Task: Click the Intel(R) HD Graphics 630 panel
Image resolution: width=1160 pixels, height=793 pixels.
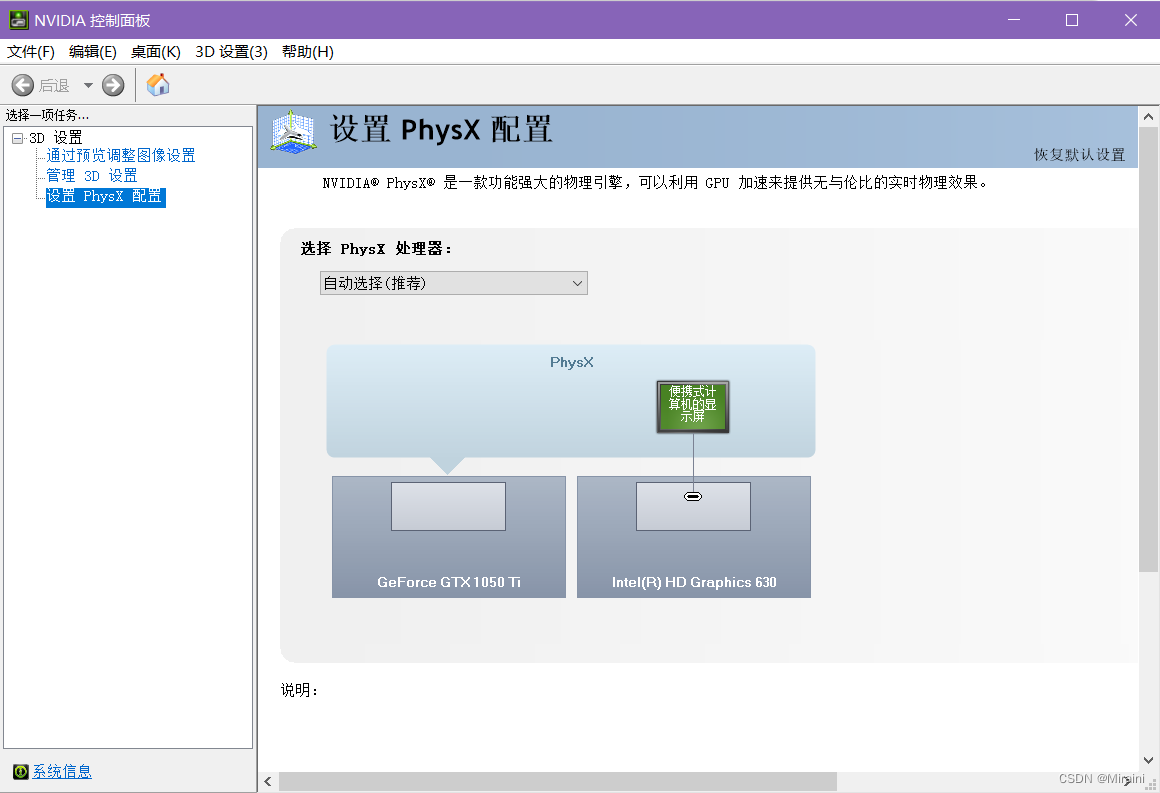Action: [694, 537]
